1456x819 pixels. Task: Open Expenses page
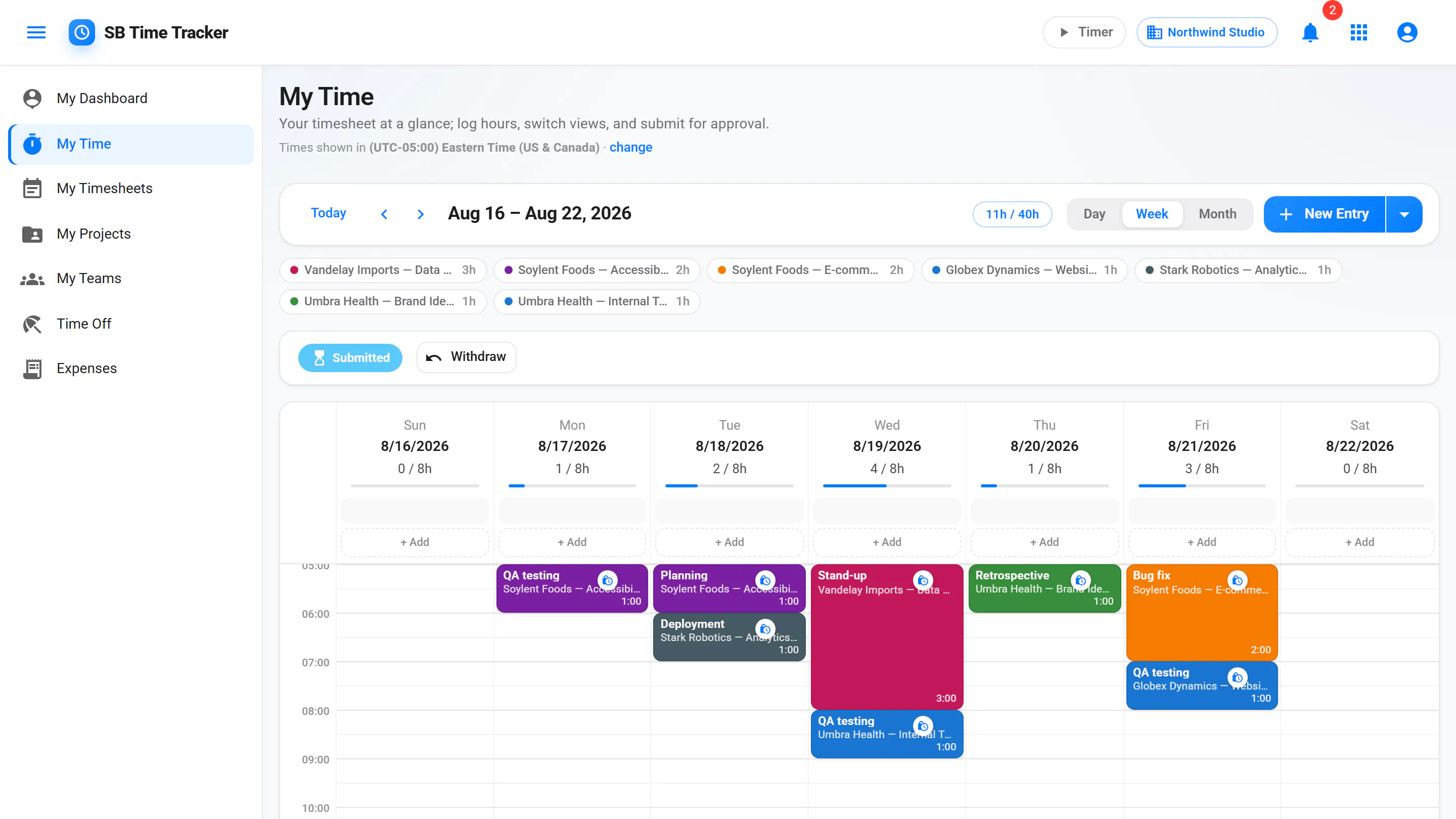pos(131,369)
